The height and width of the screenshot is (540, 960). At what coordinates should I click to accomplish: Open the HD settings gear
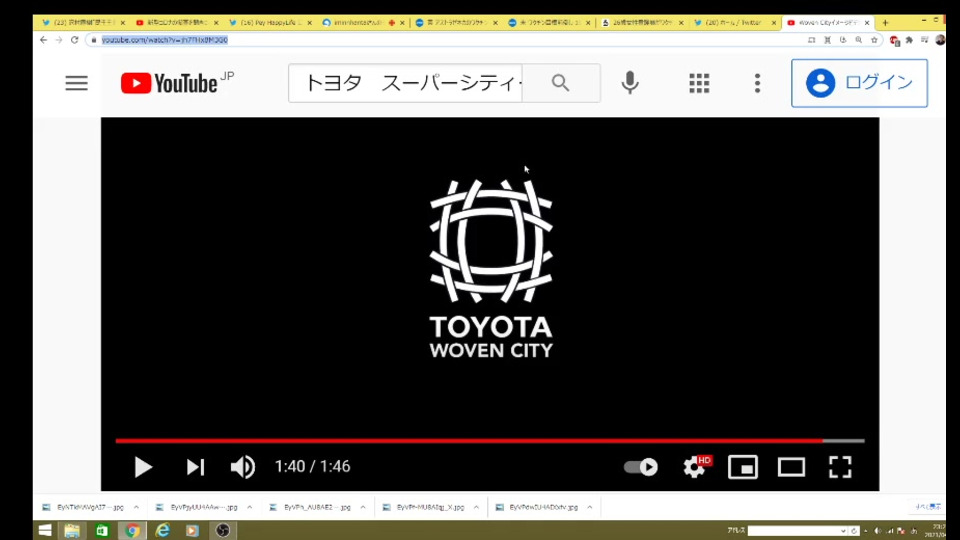click(696, 467)
